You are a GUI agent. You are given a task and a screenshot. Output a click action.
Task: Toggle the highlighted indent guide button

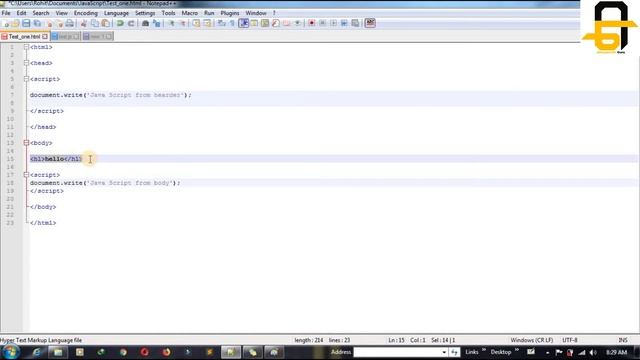[244, 23]
